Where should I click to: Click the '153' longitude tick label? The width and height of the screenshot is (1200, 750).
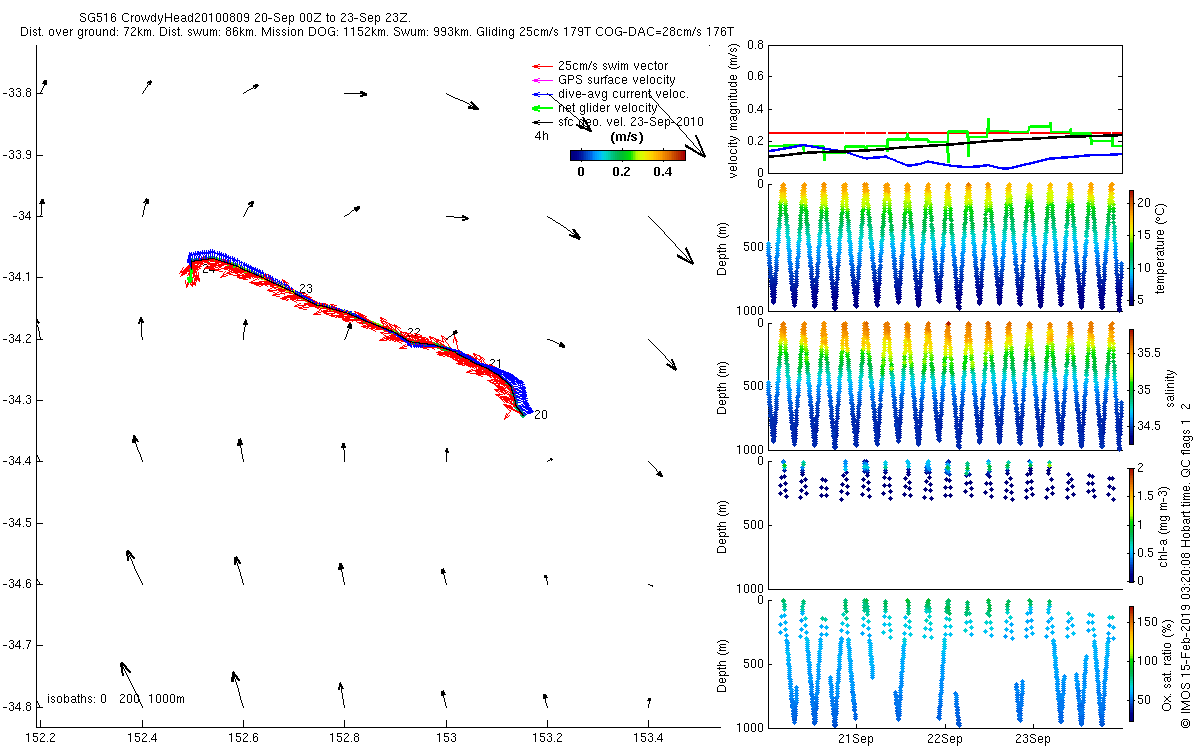click(446, 737)
